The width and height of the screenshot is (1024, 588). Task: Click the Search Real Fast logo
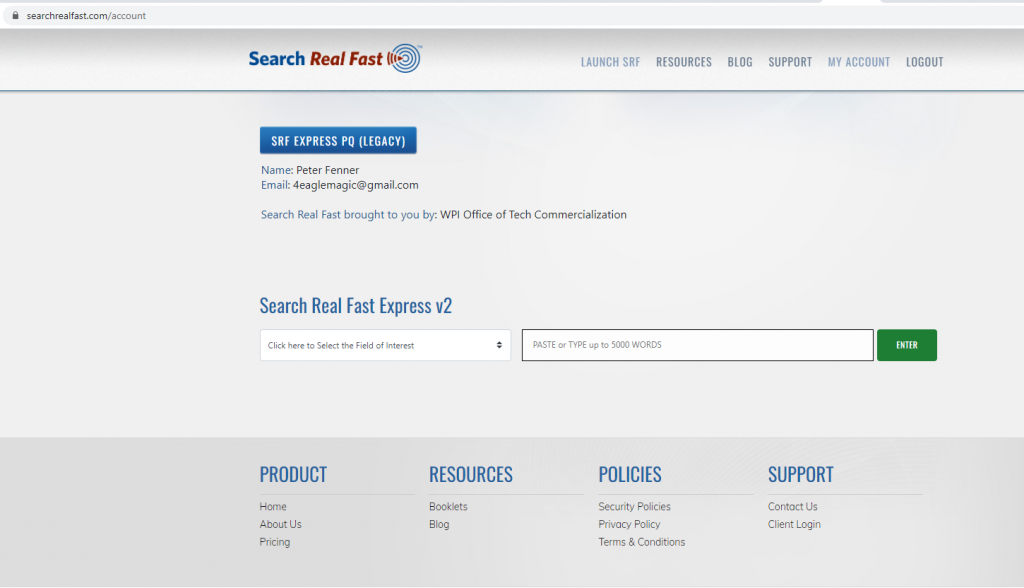(335, 59)
